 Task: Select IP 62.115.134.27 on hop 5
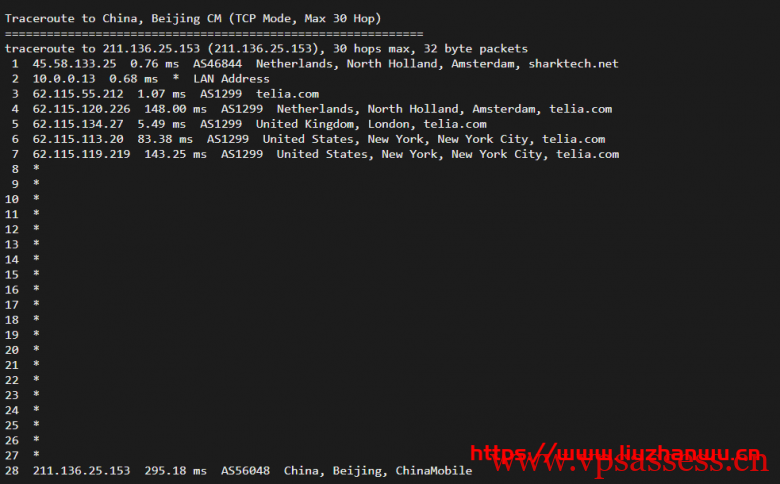[x=78, y=124]
